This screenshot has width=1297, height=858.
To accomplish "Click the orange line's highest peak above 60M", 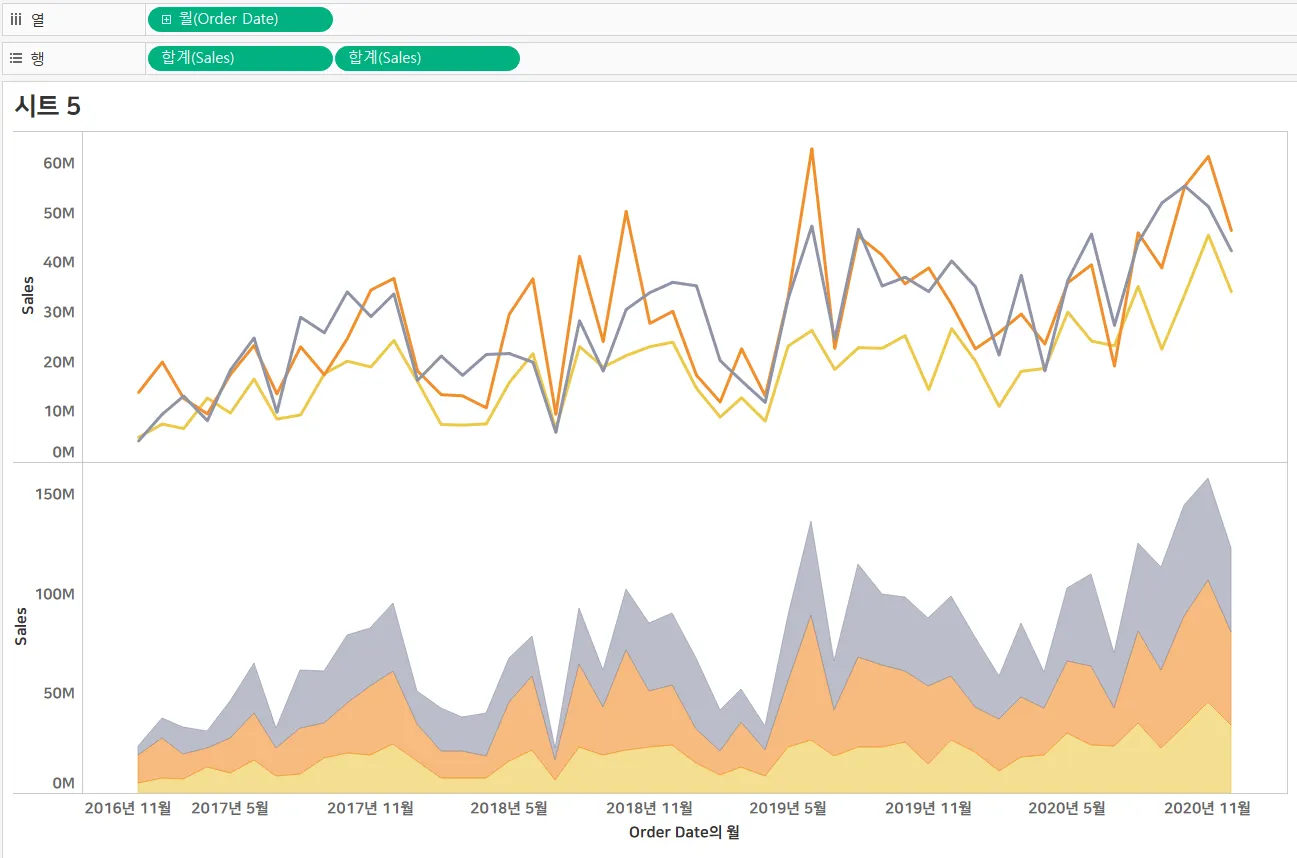I will (811, 149).
